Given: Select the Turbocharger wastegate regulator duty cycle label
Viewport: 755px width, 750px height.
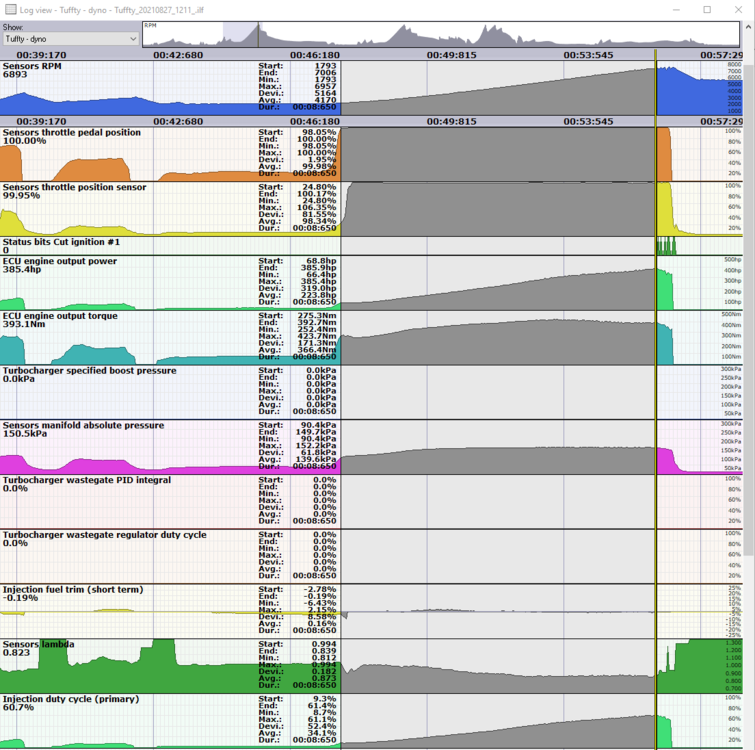Looking at the screenshot, I should (104, 535).
